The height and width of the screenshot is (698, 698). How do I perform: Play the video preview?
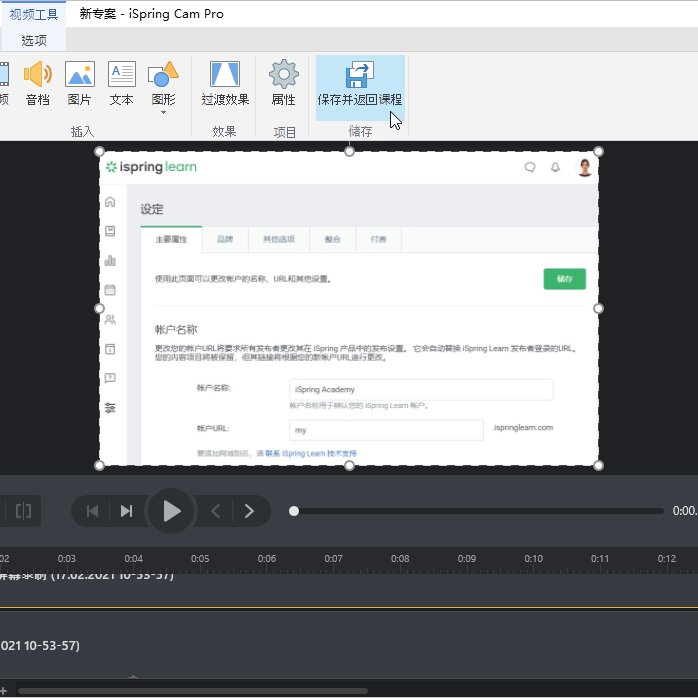pyautogui.click(x=171, y=511)
